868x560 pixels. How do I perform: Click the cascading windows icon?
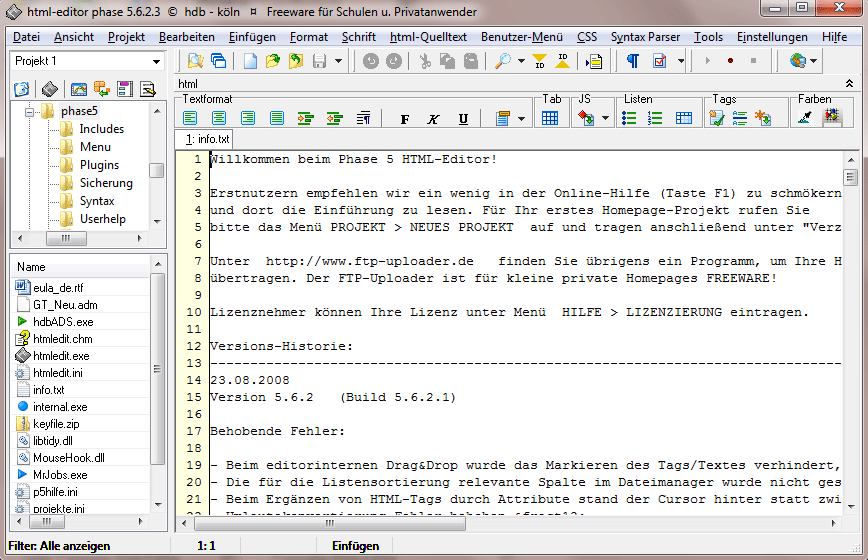(219, 61)
